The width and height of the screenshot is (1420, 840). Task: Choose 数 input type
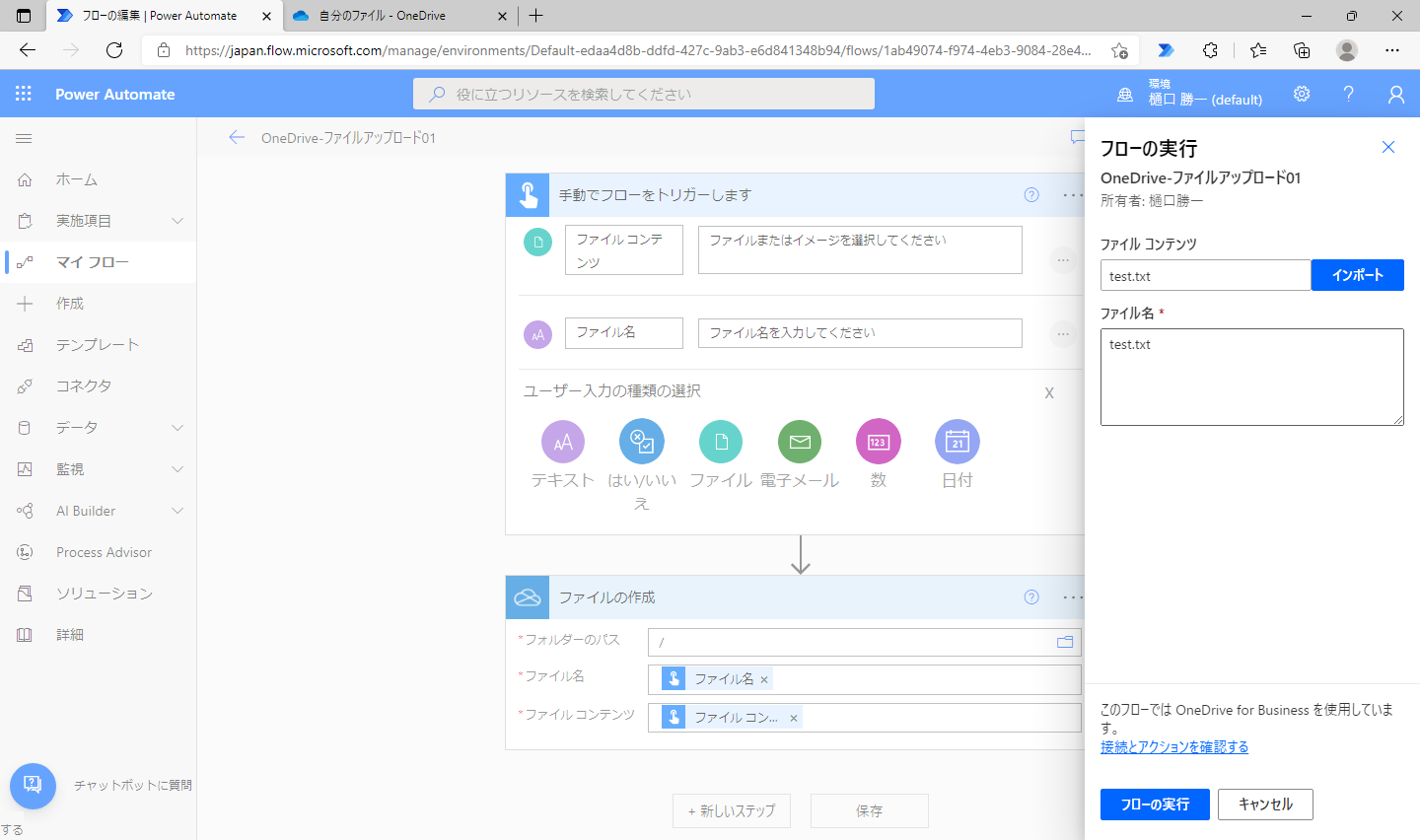click(879, 442)
